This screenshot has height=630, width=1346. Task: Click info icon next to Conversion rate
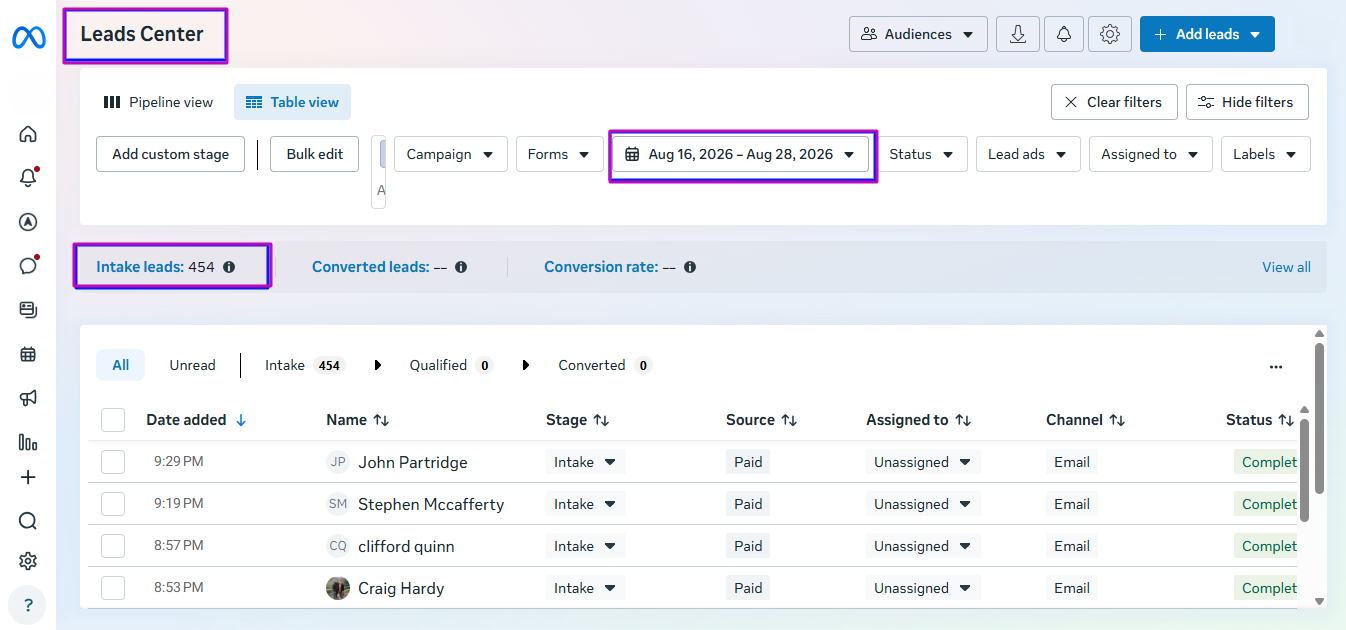tap(690, 267)
